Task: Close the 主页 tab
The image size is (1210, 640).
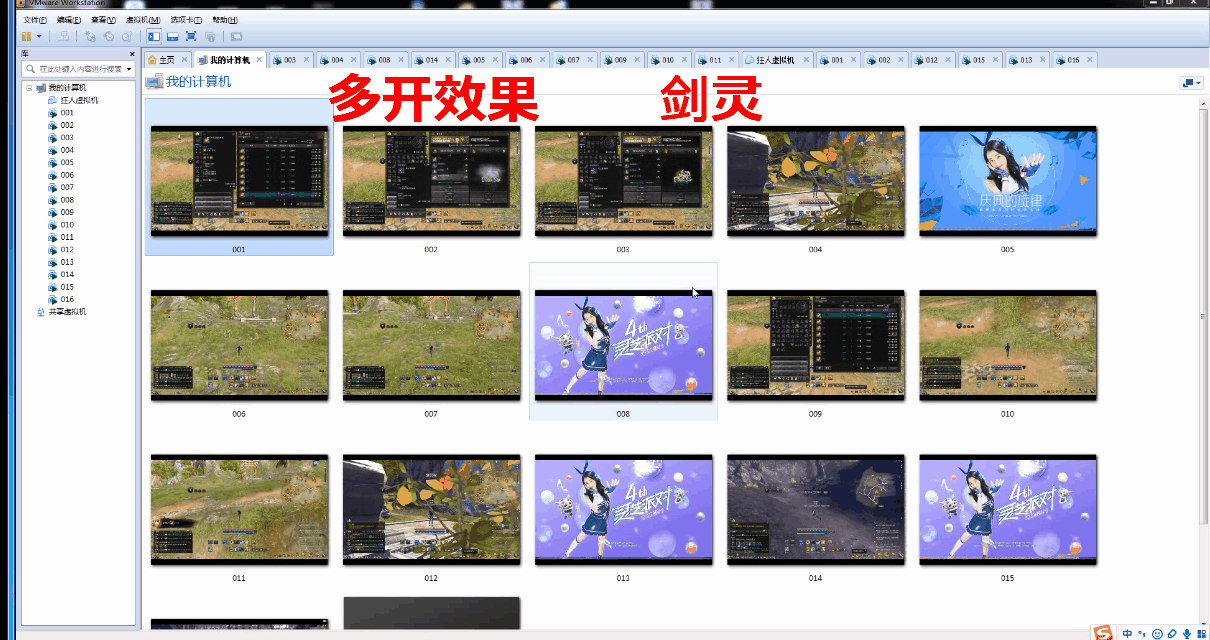Action: [x=184, y=60]
